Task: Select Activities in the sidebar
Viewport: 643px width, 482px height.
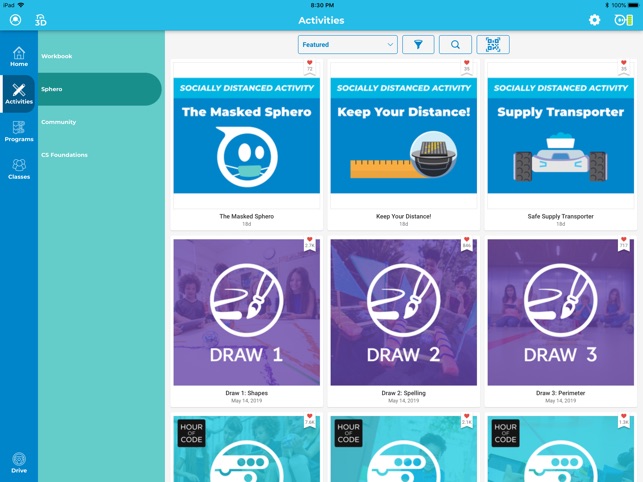Action: (x=19, y=94)
